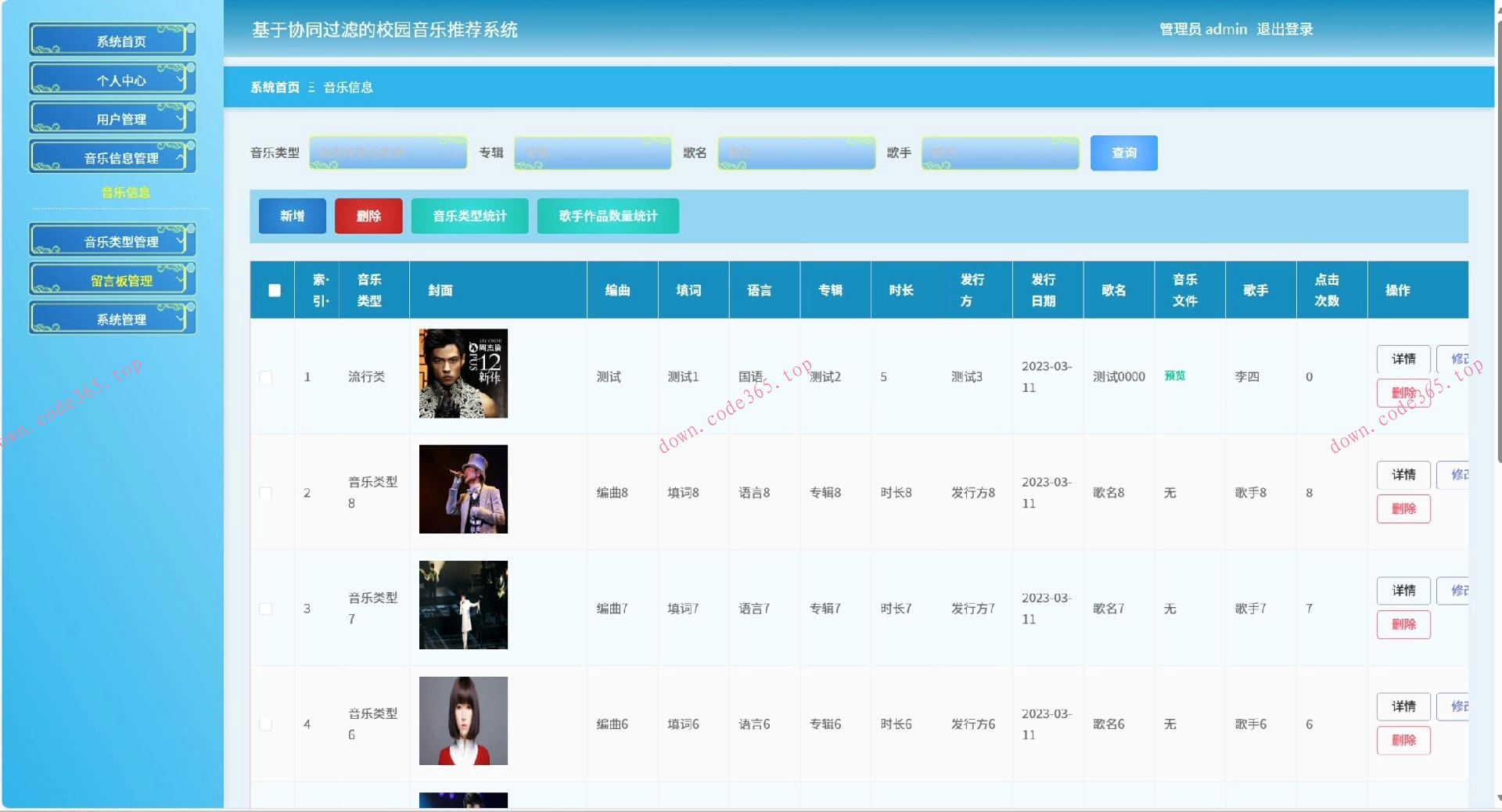Click the 预览 link for 测试0000 song
Image resolution: width=1502 pixels, height=812 pixels.
[x=1174, y=375]
